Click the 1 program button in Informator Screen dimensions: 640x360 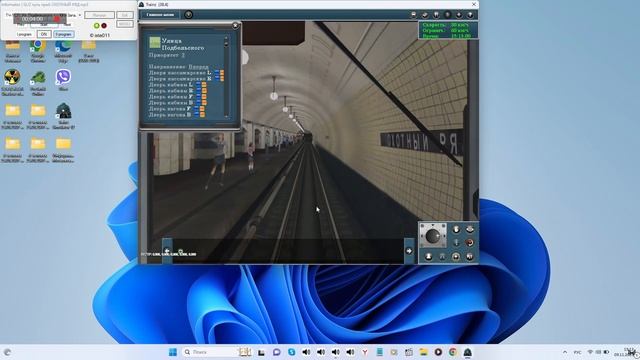point(24,34)
